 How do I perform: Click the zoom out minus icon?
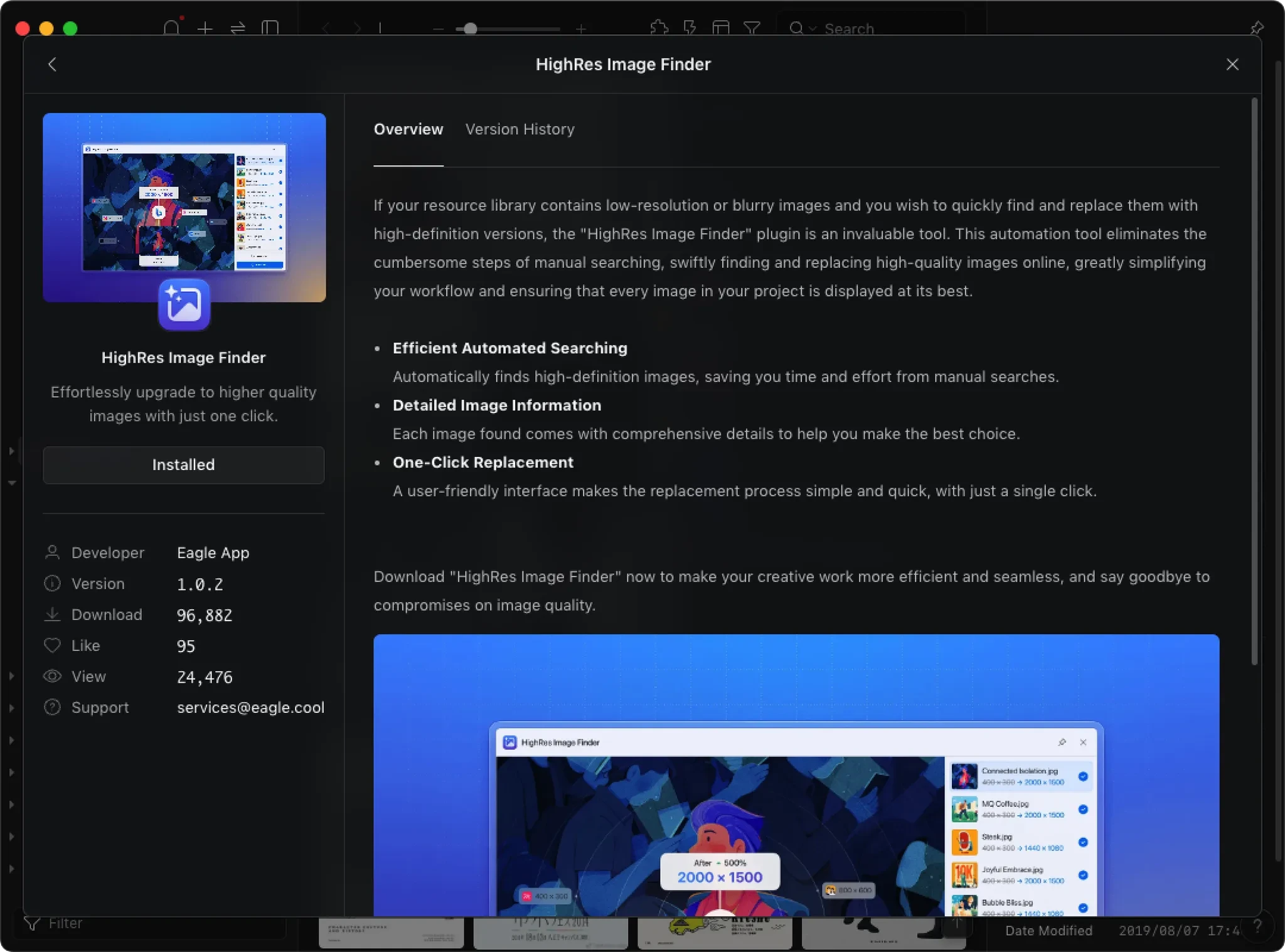(438, 29)
